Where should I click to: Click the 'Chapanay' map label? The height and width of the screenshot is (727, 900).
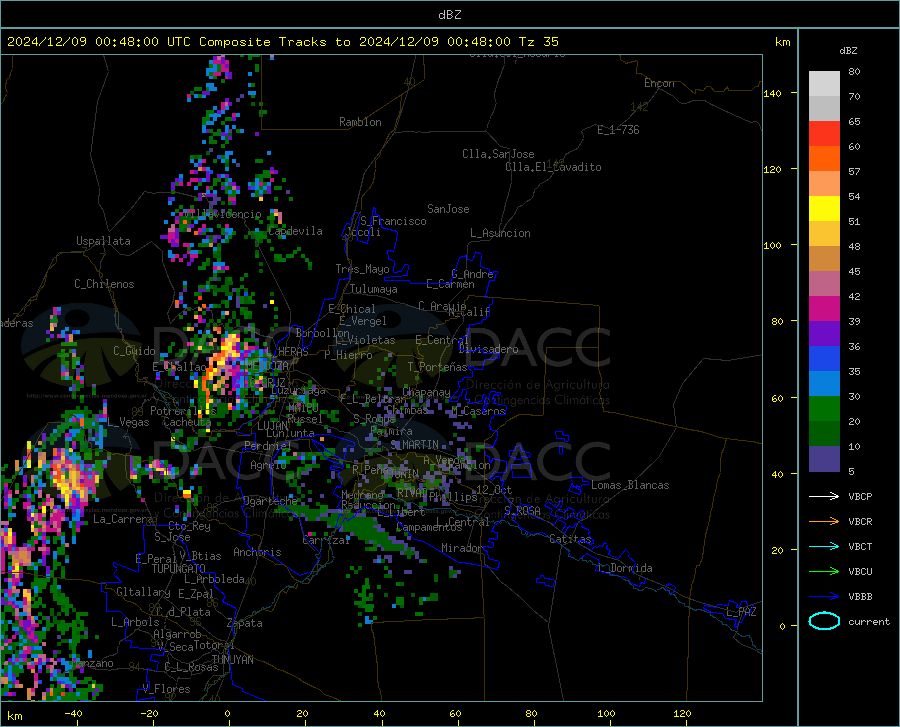[426, 392]
